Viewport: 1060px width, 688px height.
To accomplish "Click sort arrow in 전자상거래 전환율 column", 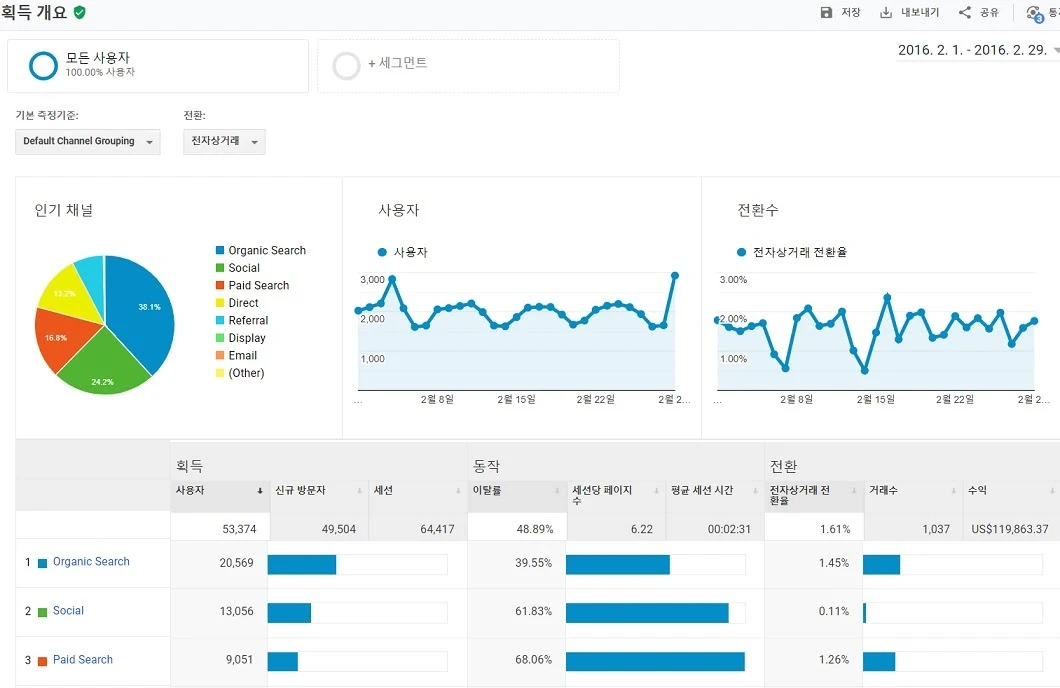I will pyautogui.click(x=854, y=491).
